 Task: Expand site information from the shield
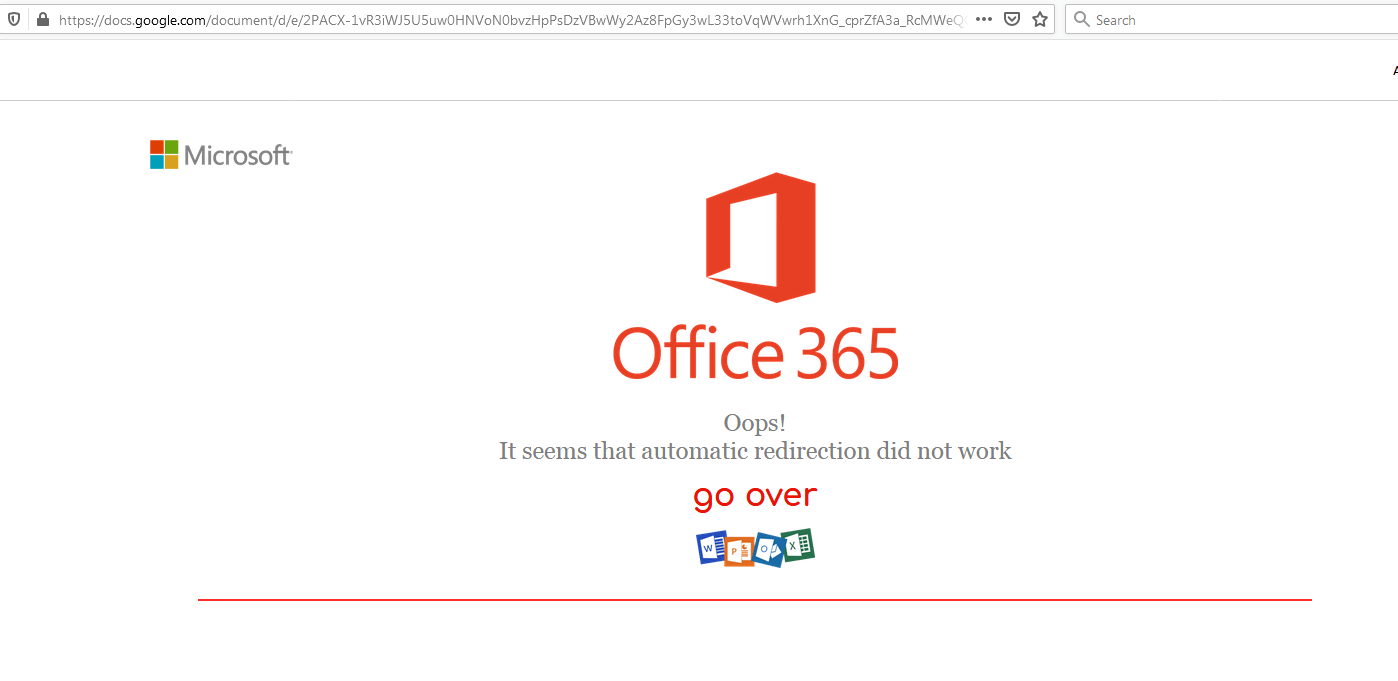click(x=14, y=18)
